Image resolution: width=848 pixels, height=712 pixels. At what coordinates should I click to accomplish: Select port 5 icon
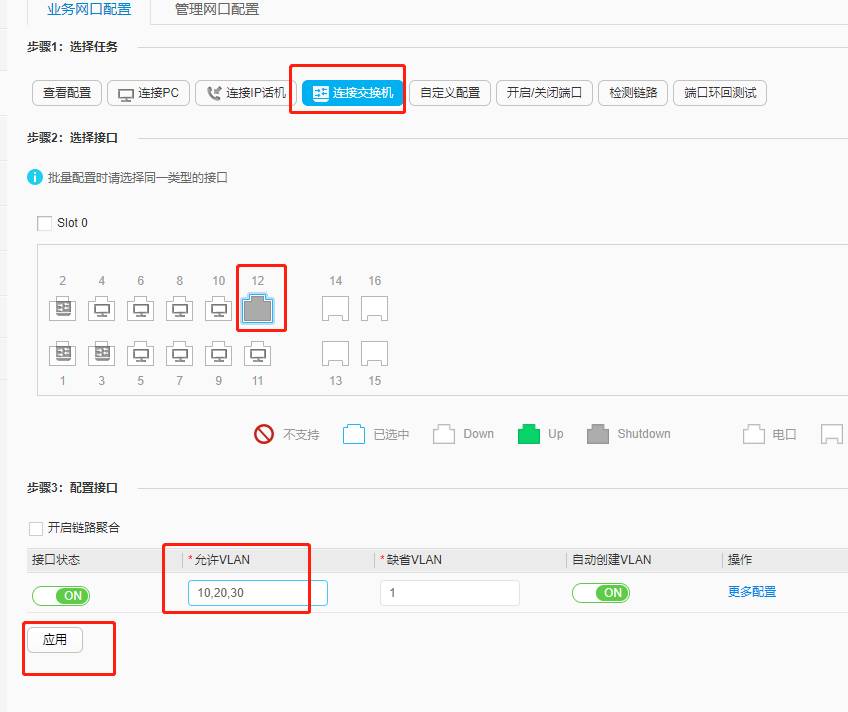141,354
